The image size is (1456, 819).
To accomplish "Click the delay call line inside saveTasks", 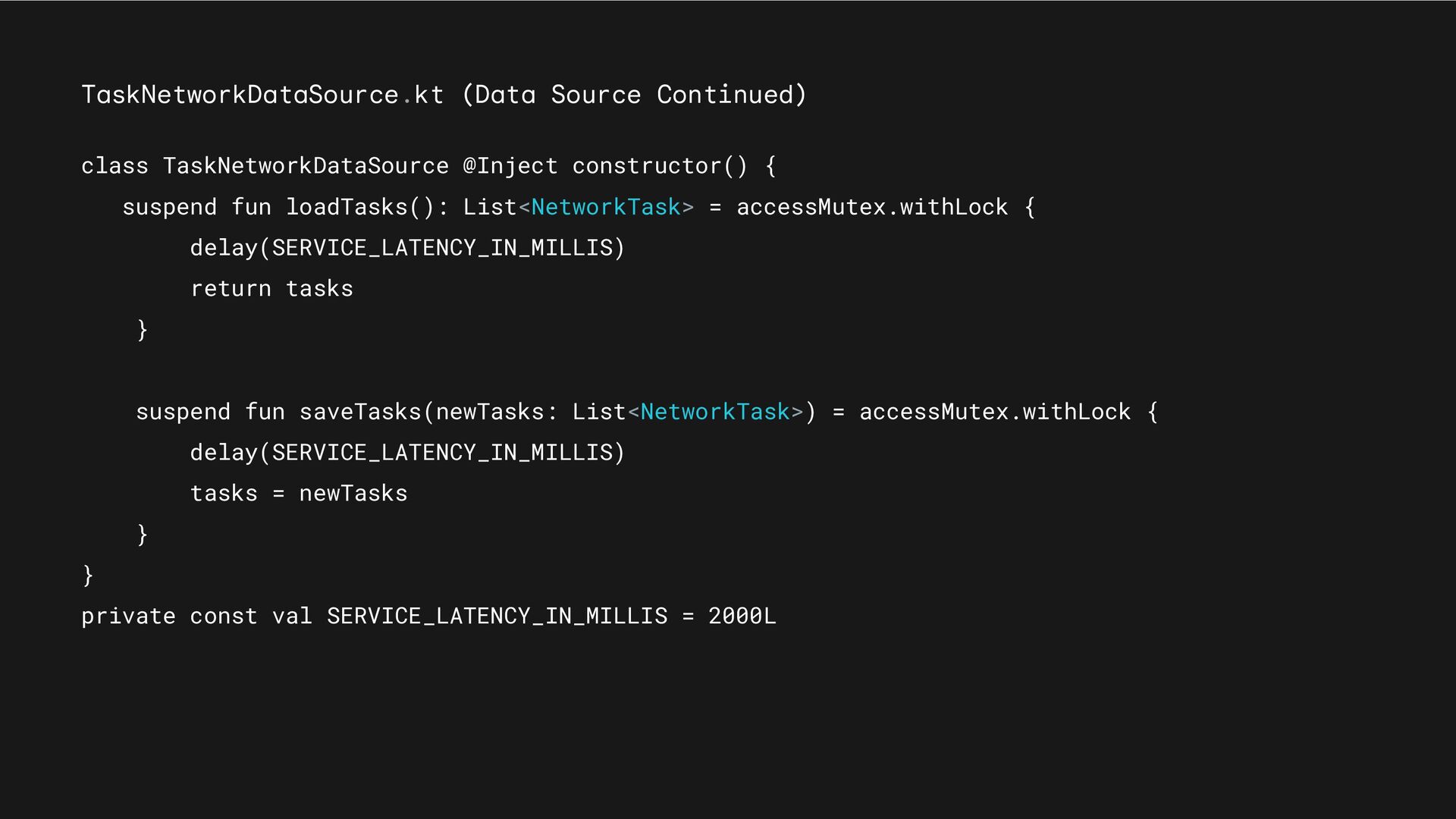I will 407,453.
